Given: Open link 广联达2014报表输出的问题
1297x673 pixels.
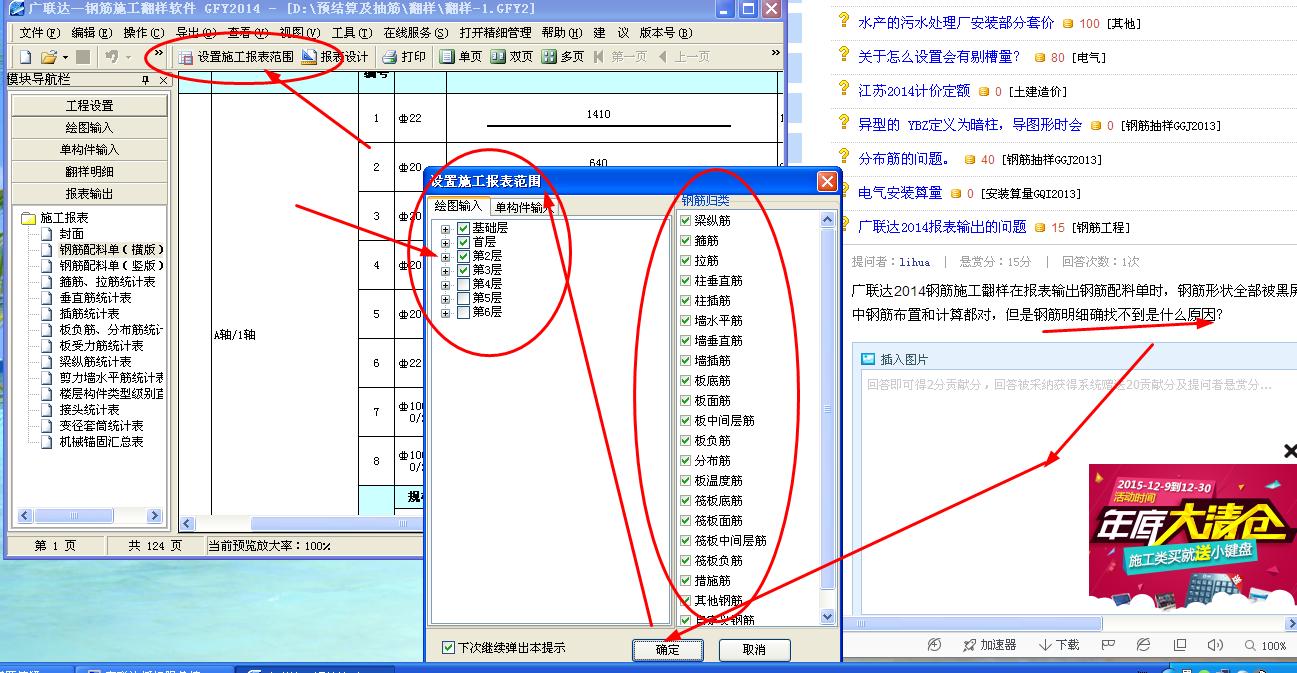Looking at the screenshot, I should tap(942, 227).
